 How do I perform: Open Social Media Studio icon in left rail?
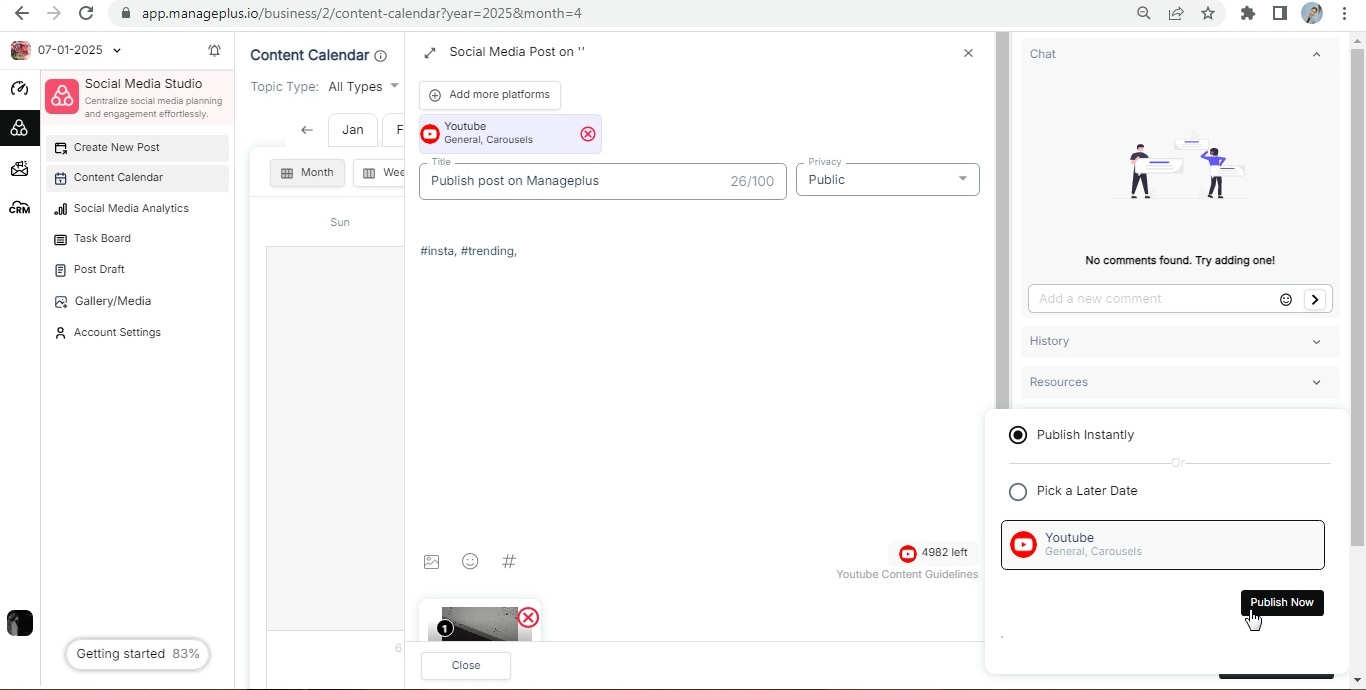tap(19, 128)
